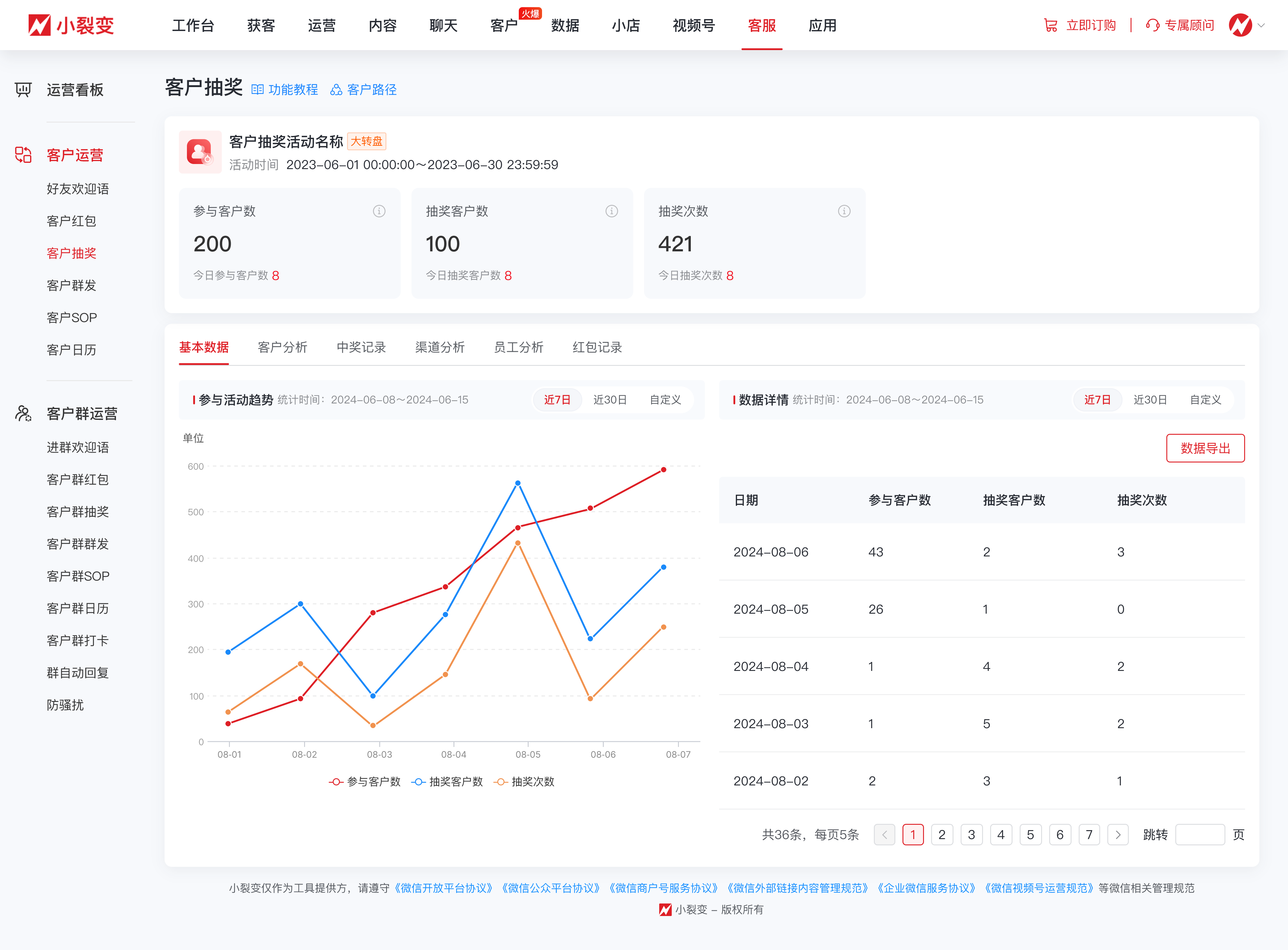Go to page 7
1288x950 pixels.
[x=1089, y=834]
